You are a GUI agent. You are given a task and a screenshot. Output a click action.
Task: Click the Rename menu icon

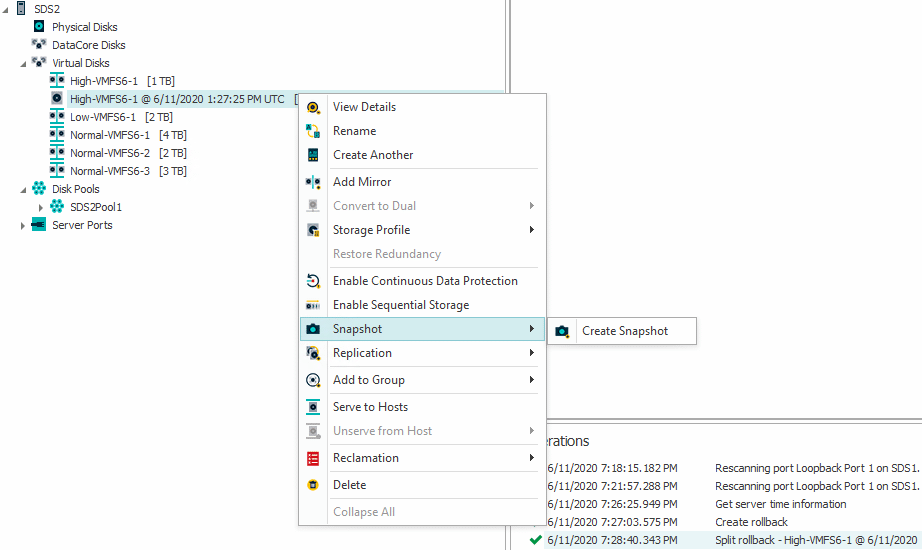pyautogui.click(x=313, y=131)
